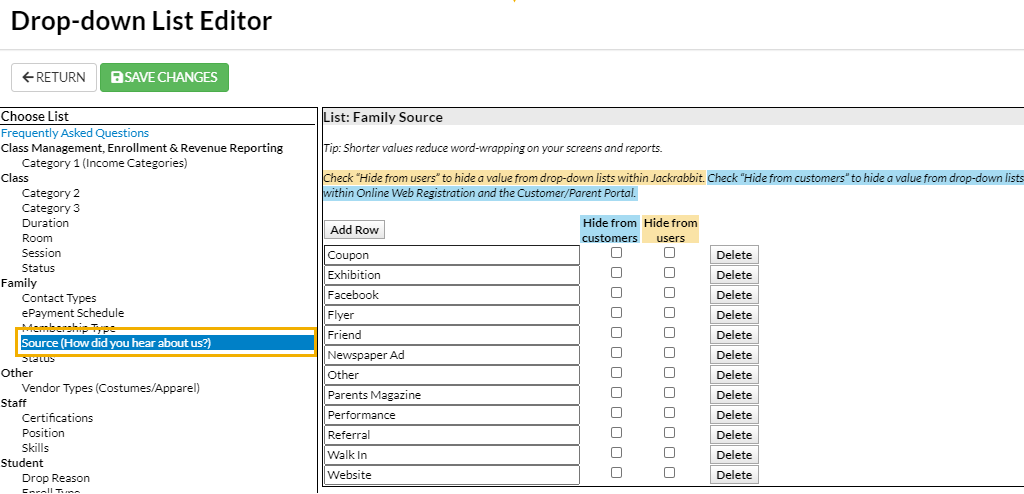Delete the Parents Magazine row
Image resolution: width=1024 pixels, height=494 pixels.
[734, 395]
